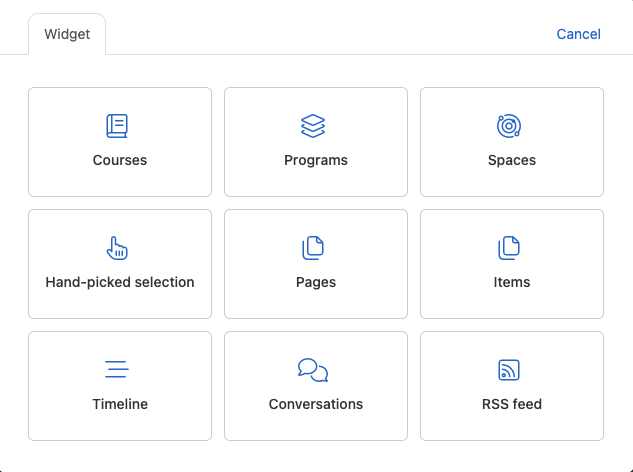Click the document icon above Pages
Viewport: 633px width, 472px height.
pos(314,248)
